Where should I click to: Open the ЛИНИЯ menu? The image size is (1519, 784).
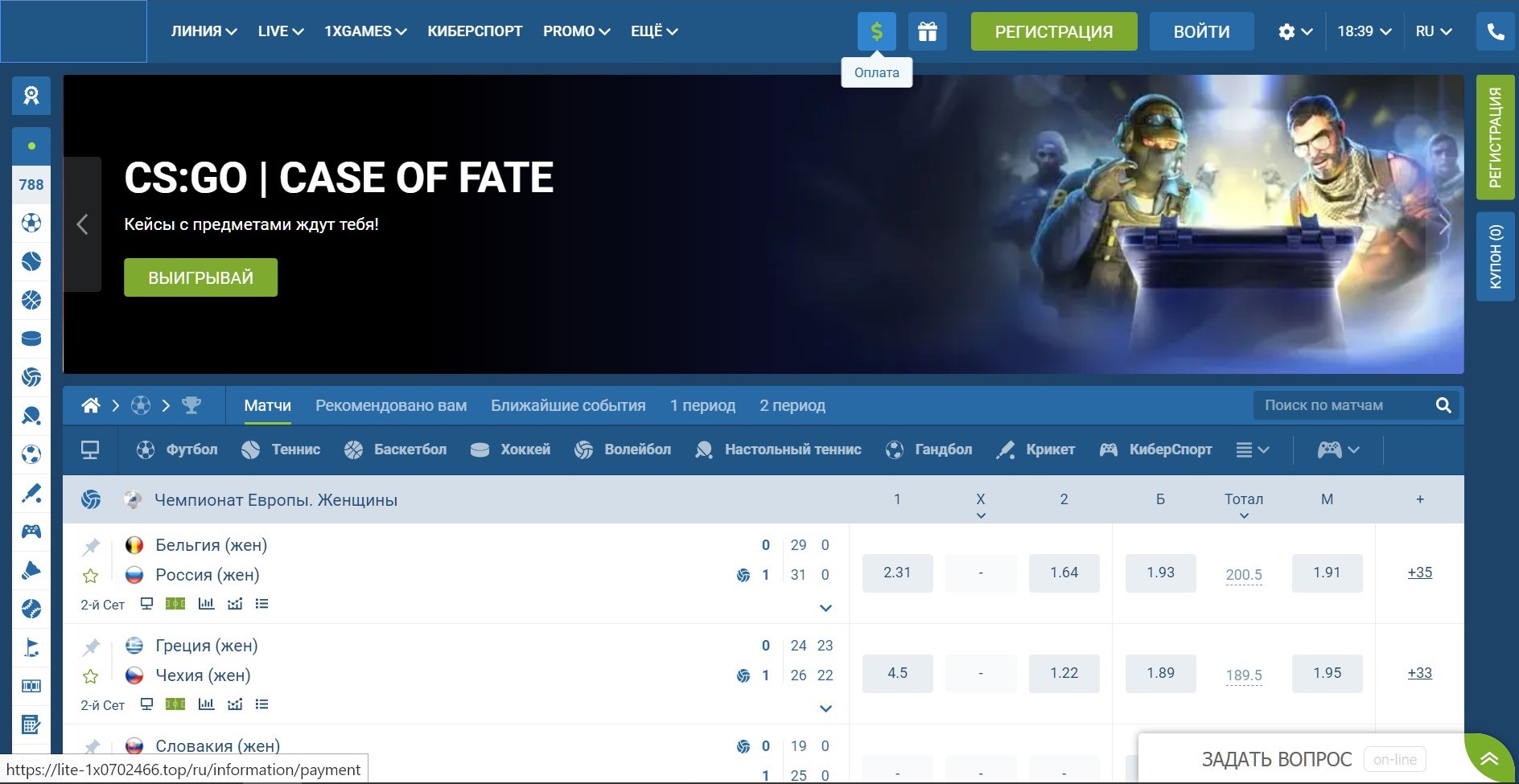[x=204, y=31]
